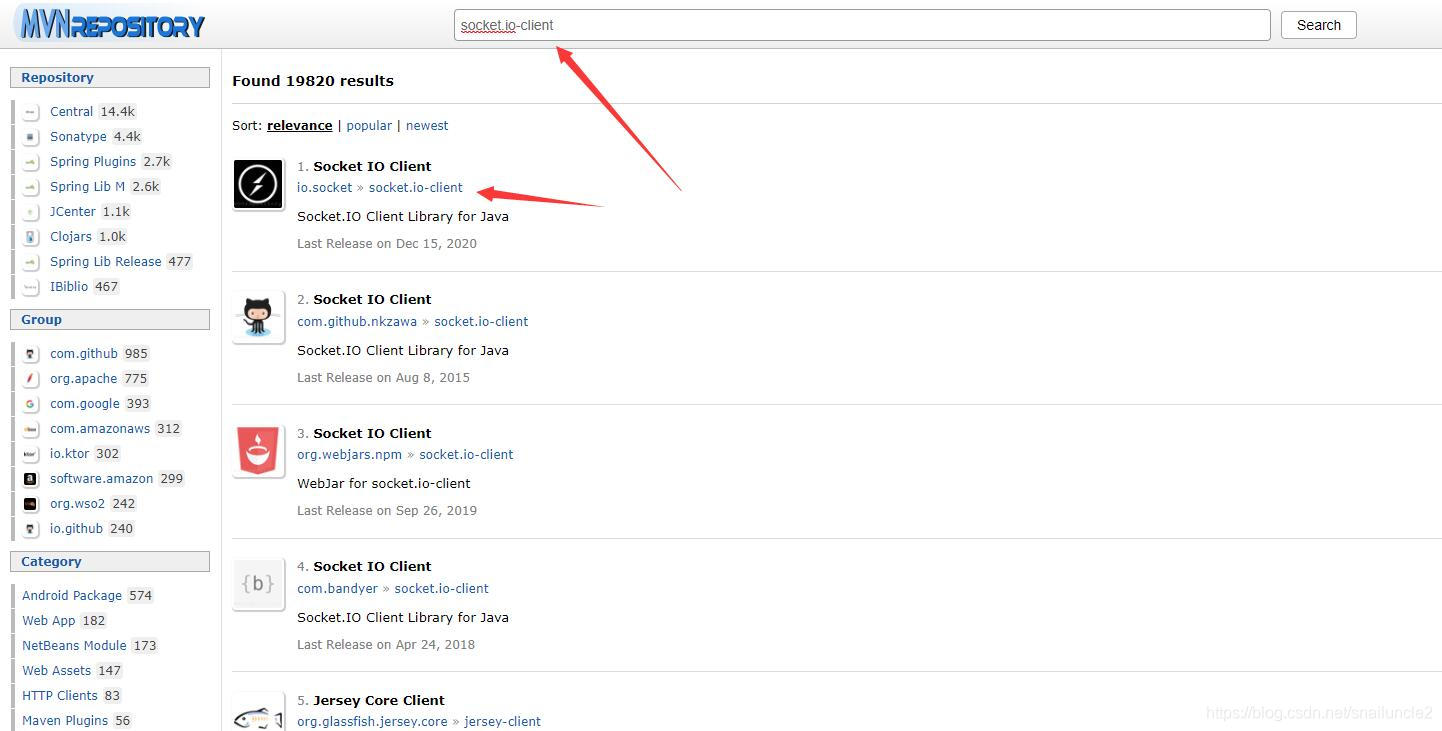Viewport: 1442px width, 731px height.
Task: Click the software.amazon group icon
Action: 31,479
